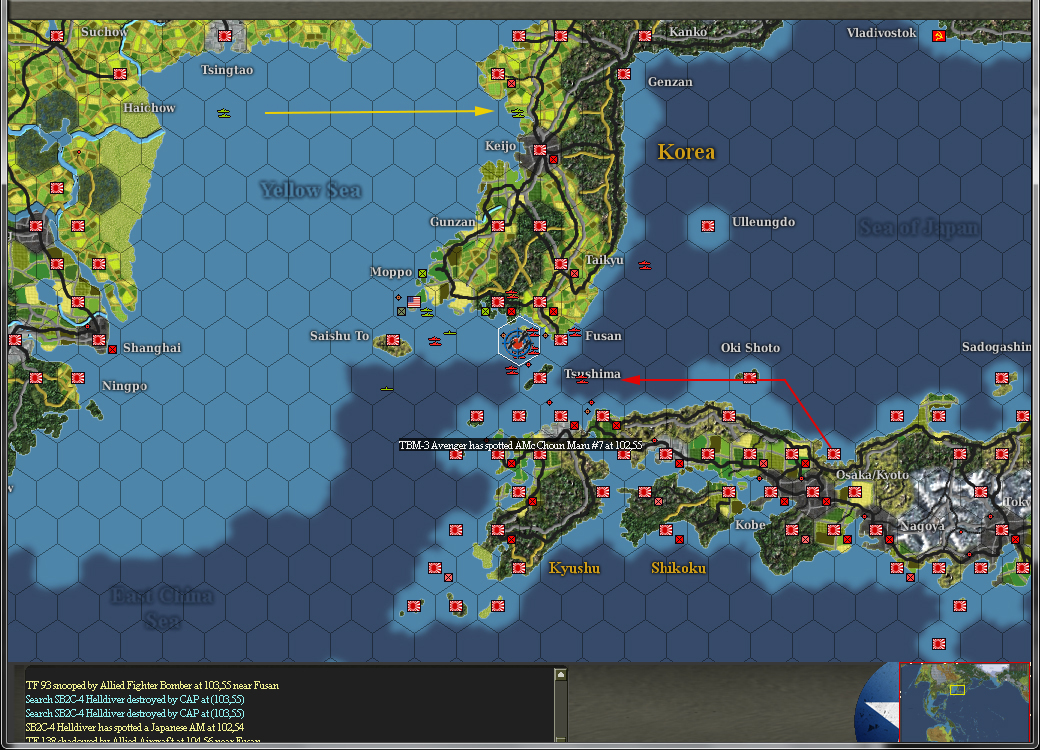Select the green Allied unit at Moppo
The image size is (1040, 750).
[422, 273]
